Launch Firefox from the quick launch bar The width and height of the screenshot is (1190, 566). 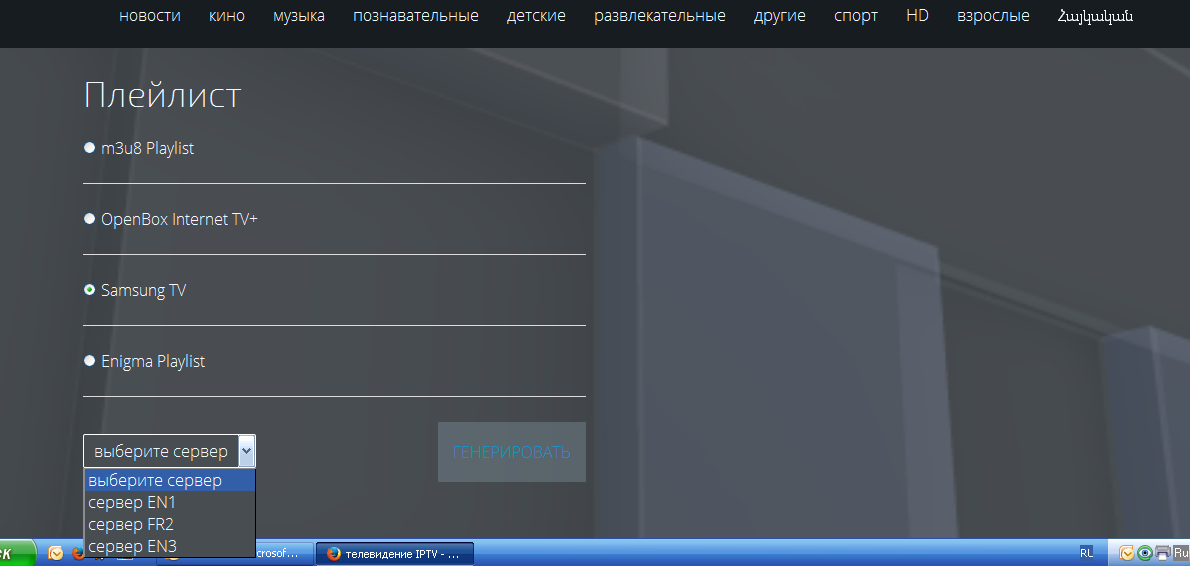(78, 553)
